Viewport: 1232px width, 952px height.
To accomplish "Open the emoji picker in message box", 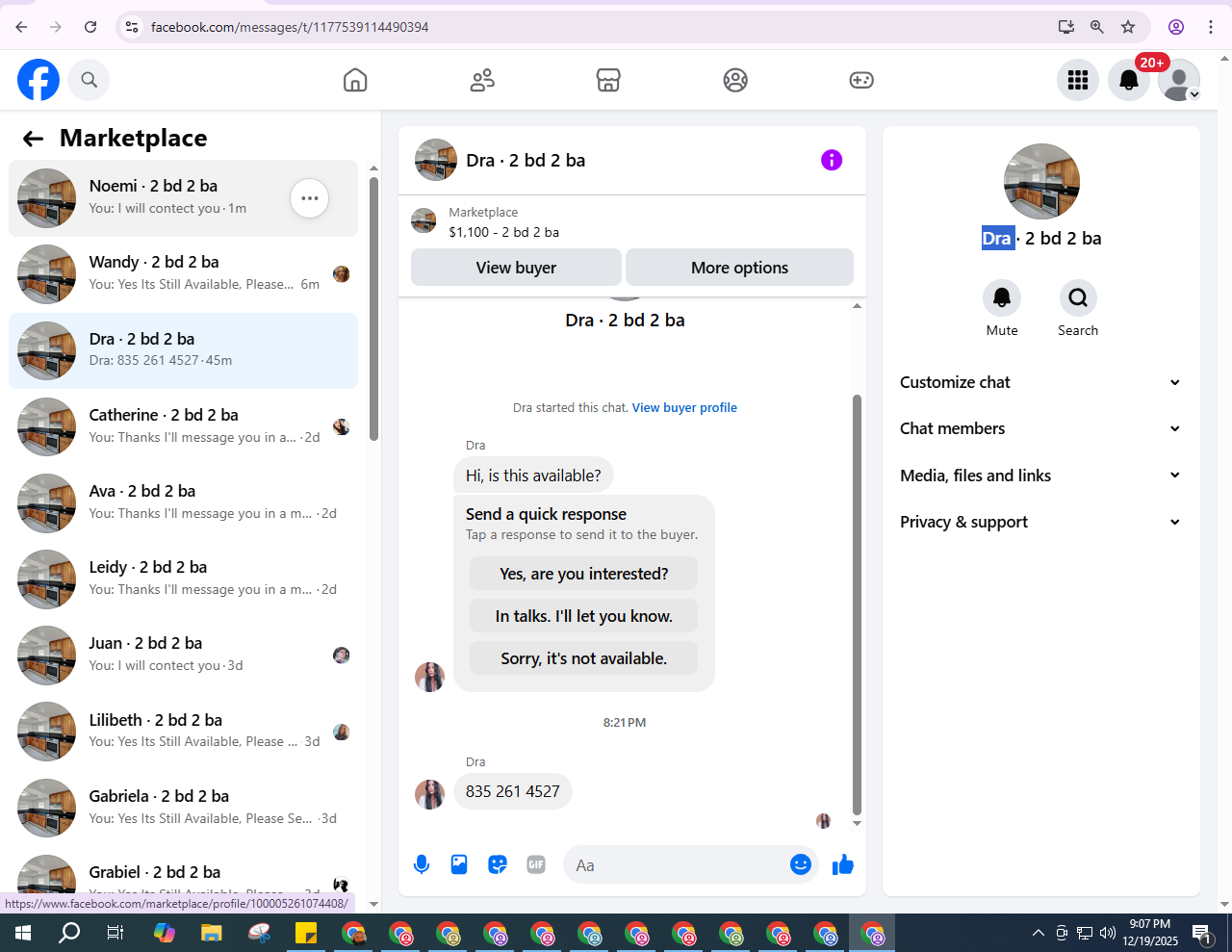I will (801, 864).
